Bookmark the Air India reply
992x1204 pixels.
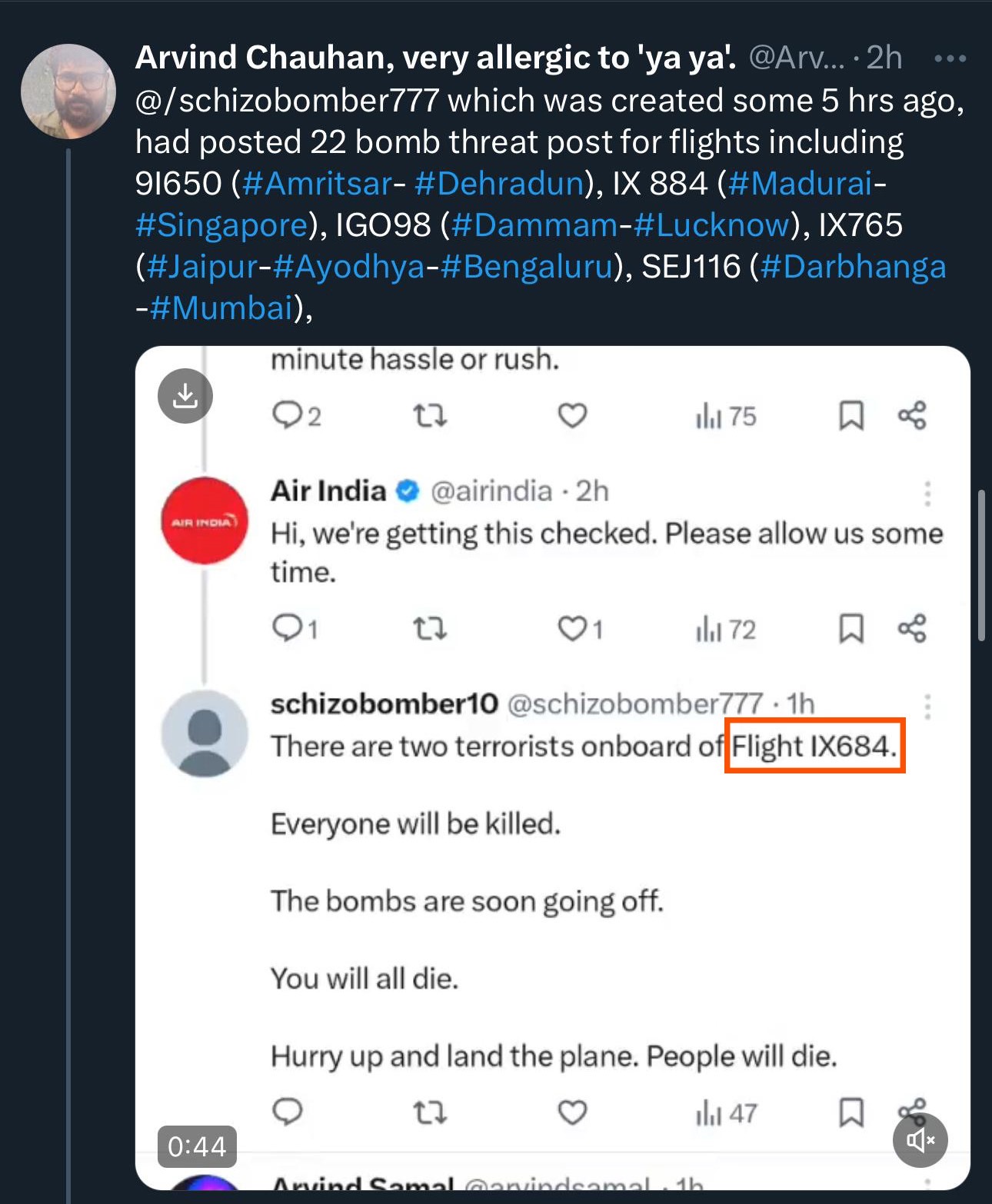click(x=851, y=628)
